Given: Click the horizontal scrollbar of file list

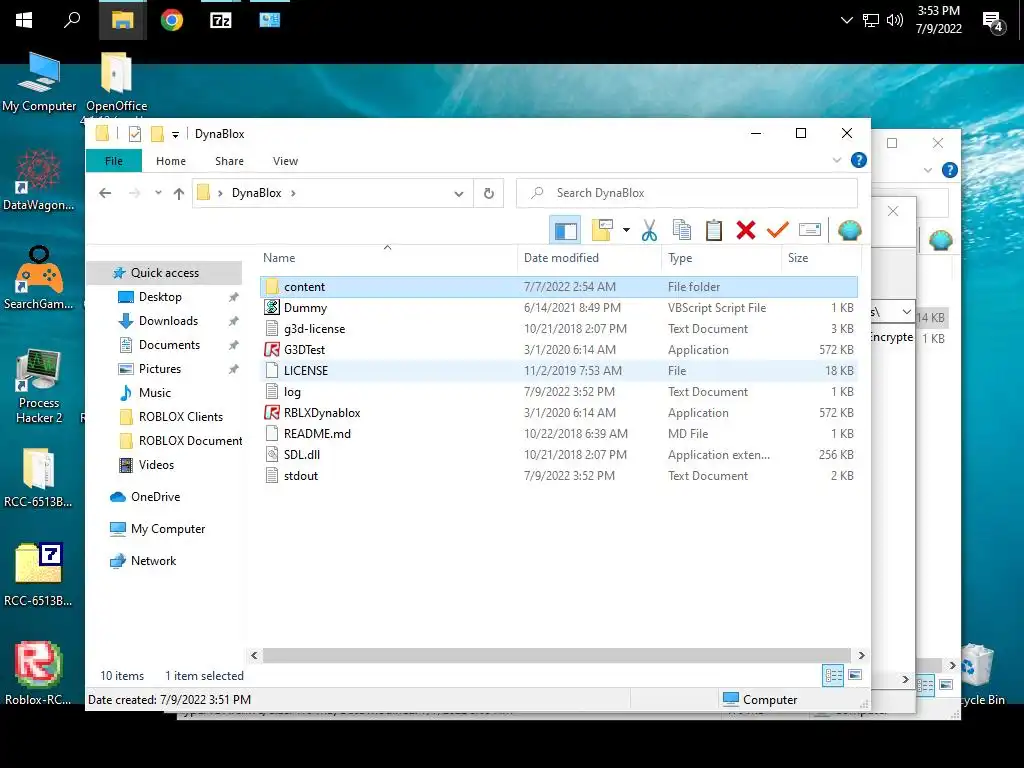Looking at the screenshot, I should 556,655.
